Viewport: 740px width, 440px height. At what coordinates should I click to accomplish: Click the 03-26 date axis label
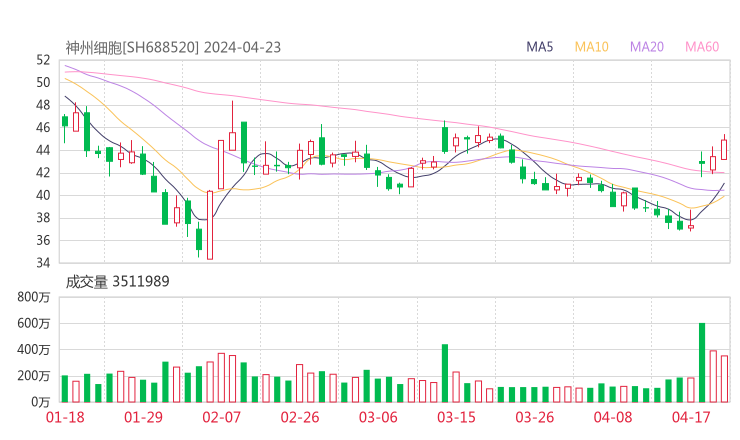tap(534, 417)
